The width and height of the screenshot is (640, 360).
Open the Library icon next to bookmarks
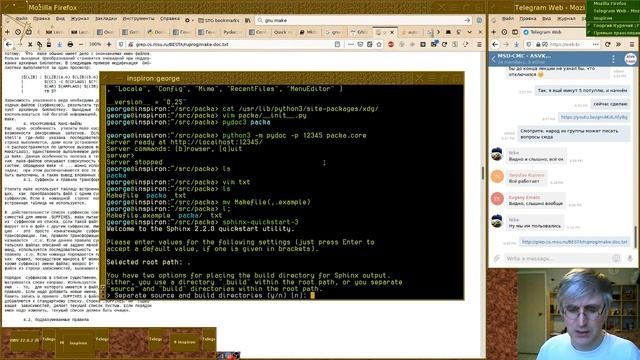click(248, 20)
